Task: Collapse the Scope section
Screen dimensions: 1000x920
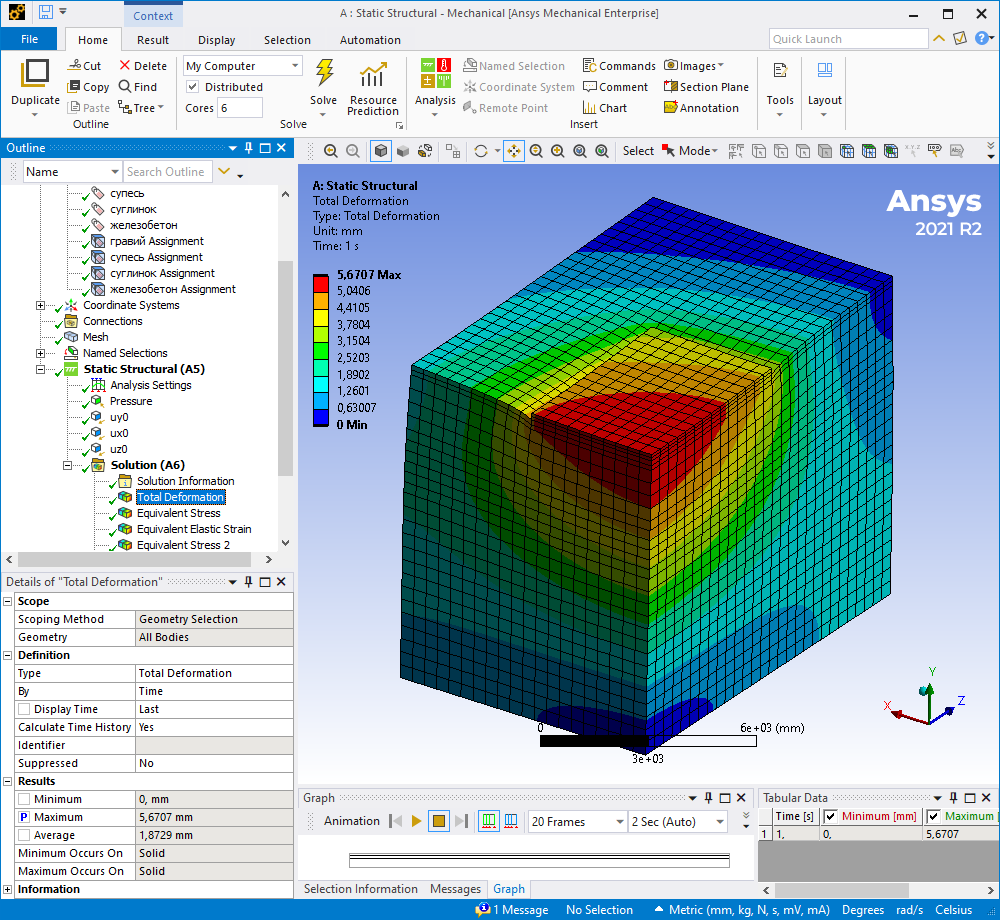Action: tap(8, 601)
